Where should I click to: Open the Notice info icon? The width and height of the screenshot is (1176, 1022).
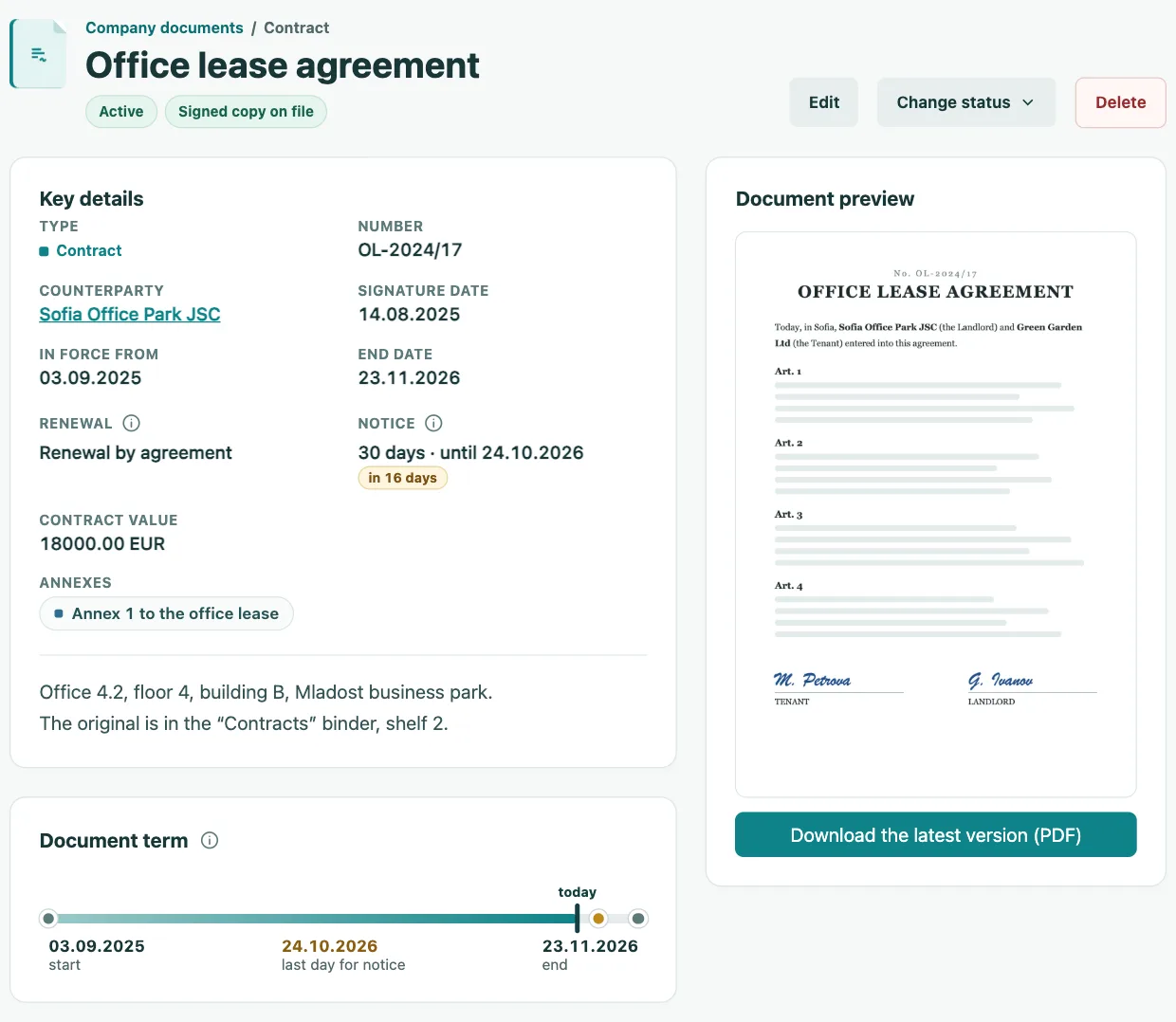433,423
